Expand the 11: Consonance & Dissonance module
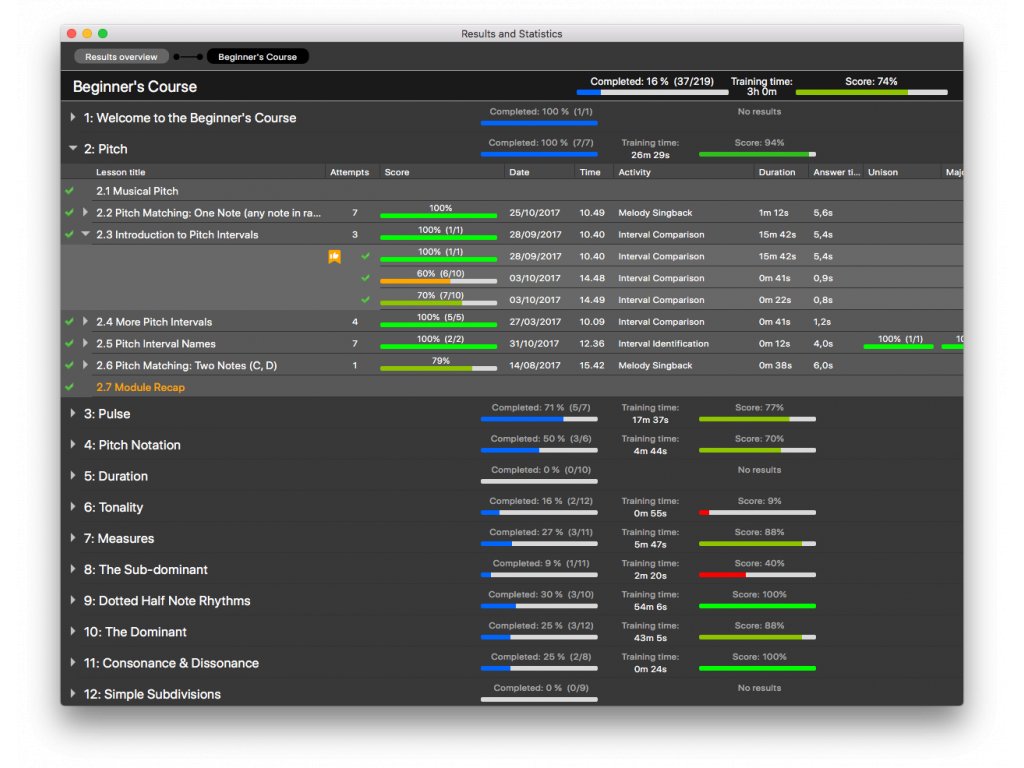This screenshot has height=768, width=1024. pyautogui.click(x=73, y=663)
